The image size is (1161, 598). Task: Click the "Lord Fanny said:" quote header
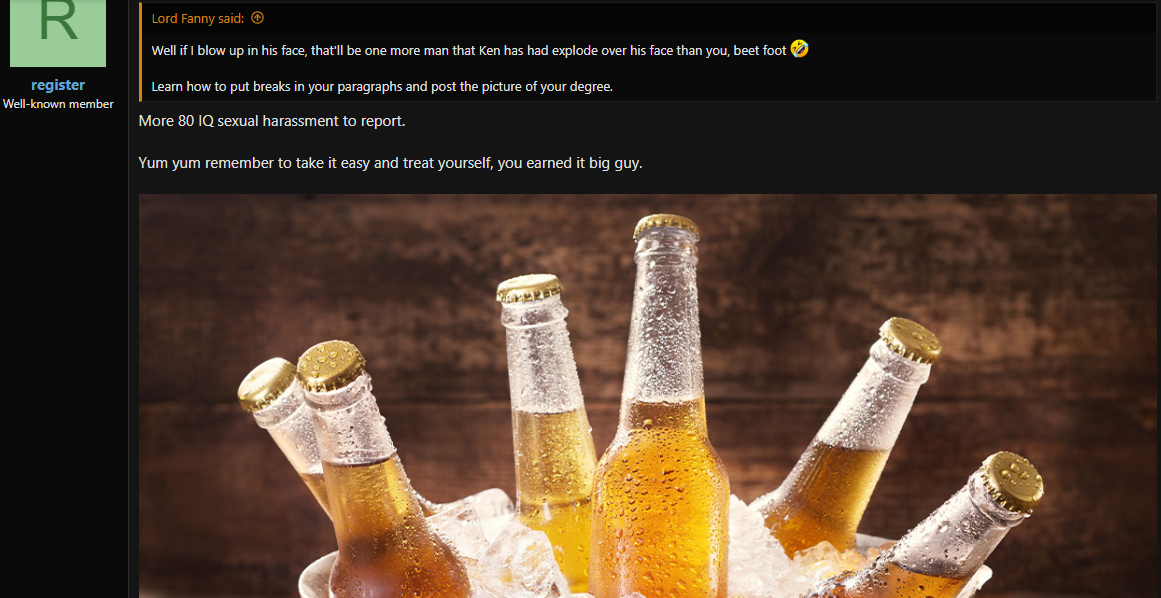coord(198,18)
